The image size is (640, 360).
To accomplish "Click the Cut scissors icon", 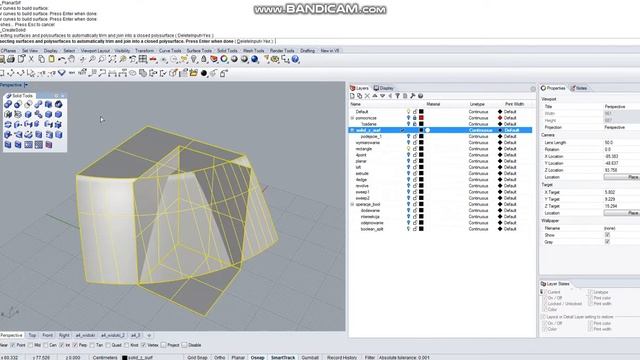I will tap(31, 60).
